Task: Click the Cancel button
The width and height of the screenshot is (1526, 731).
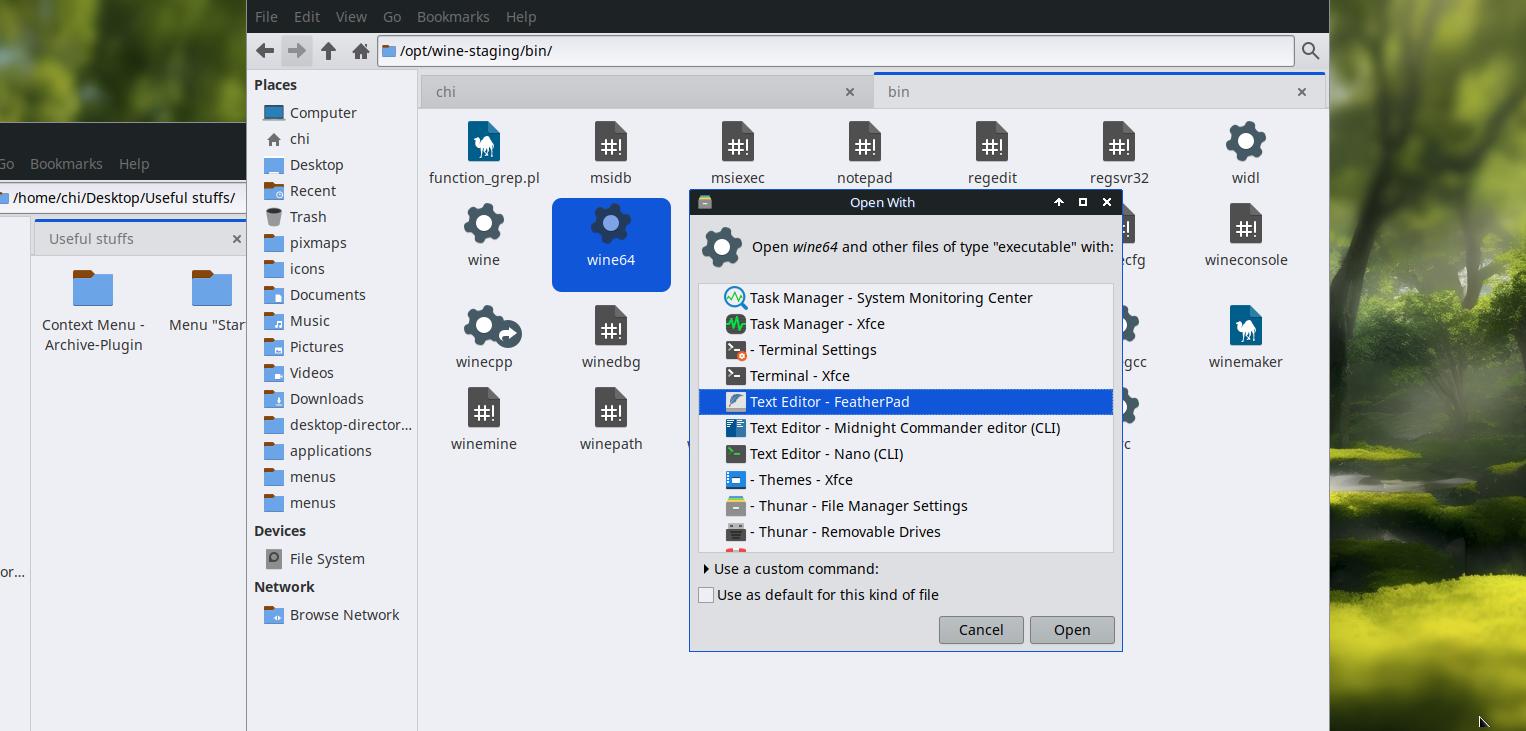Action: (x=981, y=630)
